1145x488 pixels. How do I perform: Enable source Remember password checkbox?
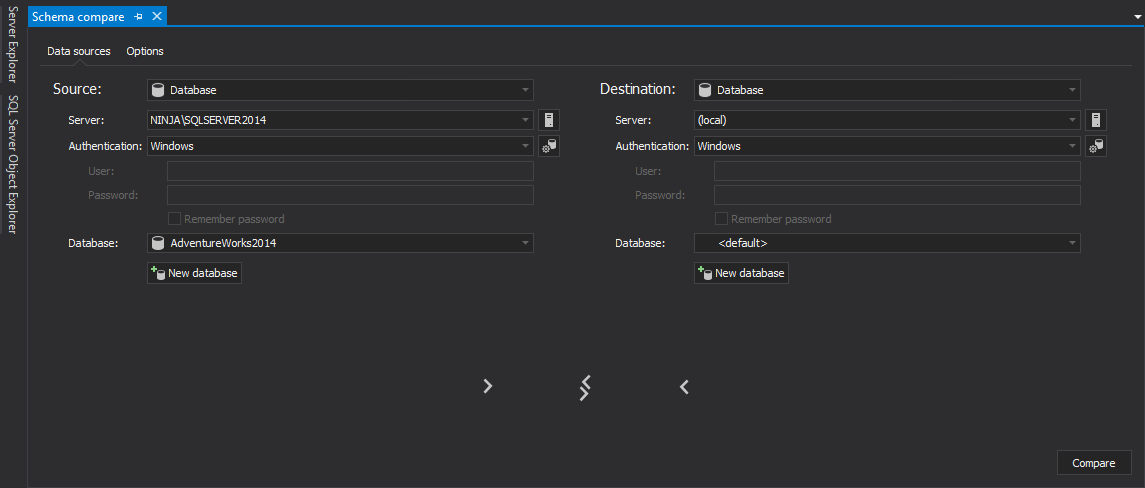coord(174,219)
